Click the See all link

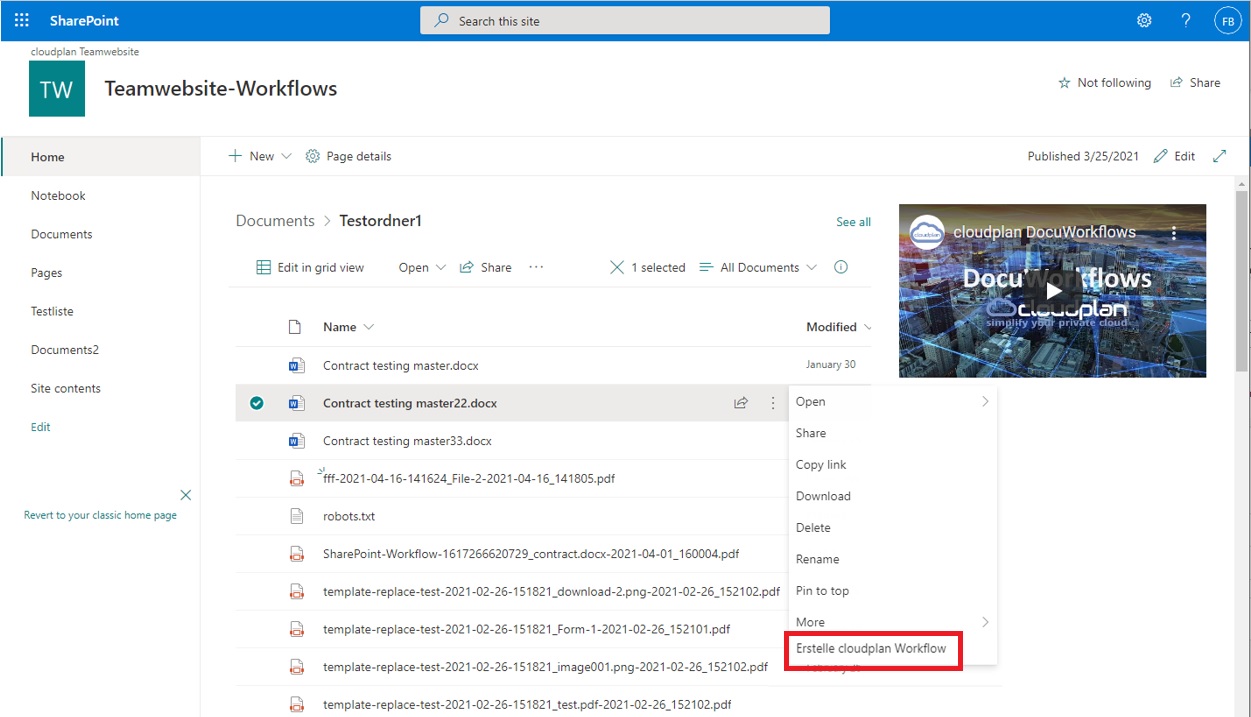point(853,221)
